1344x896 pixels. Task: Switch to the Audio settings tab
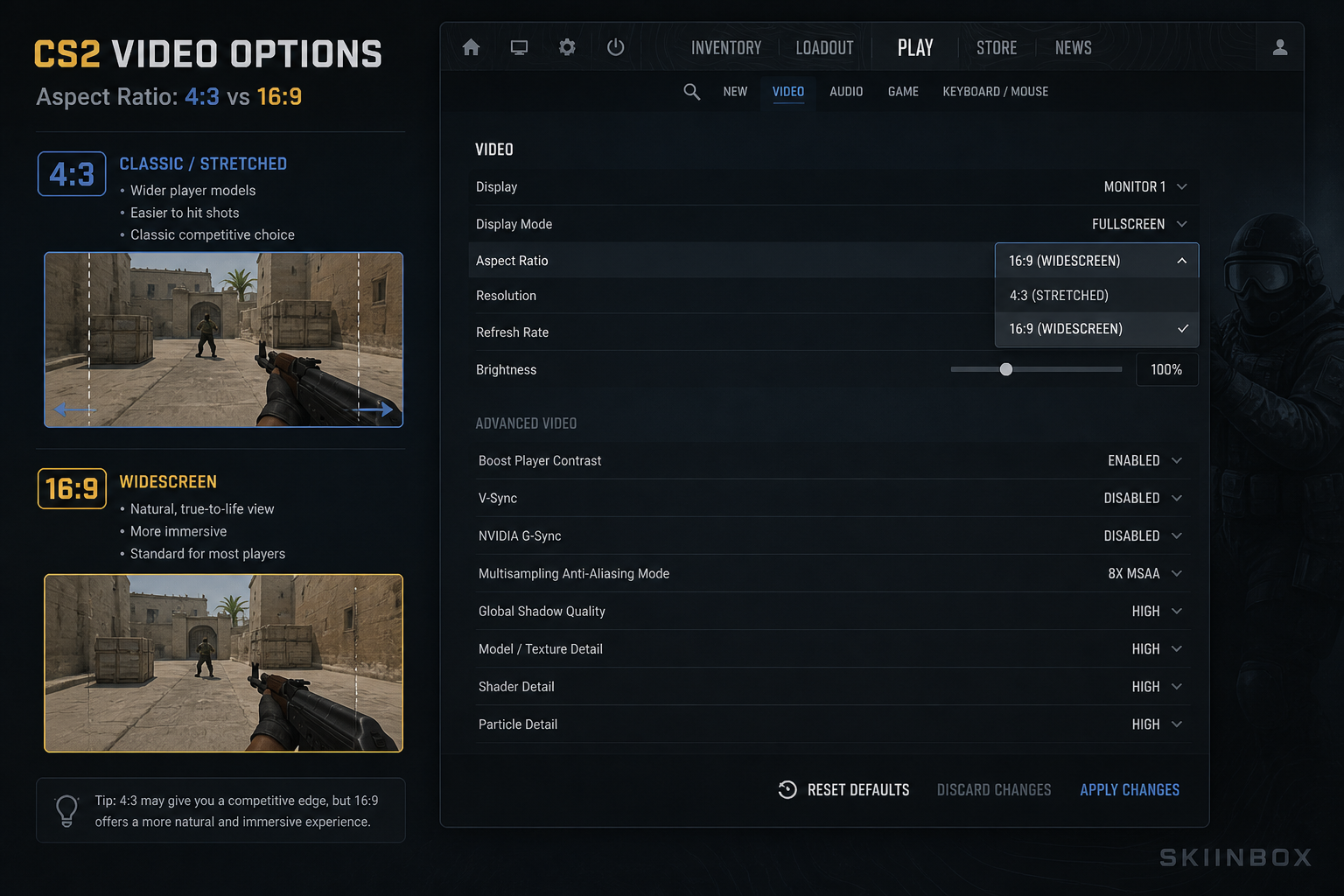[x=846, y=92]
